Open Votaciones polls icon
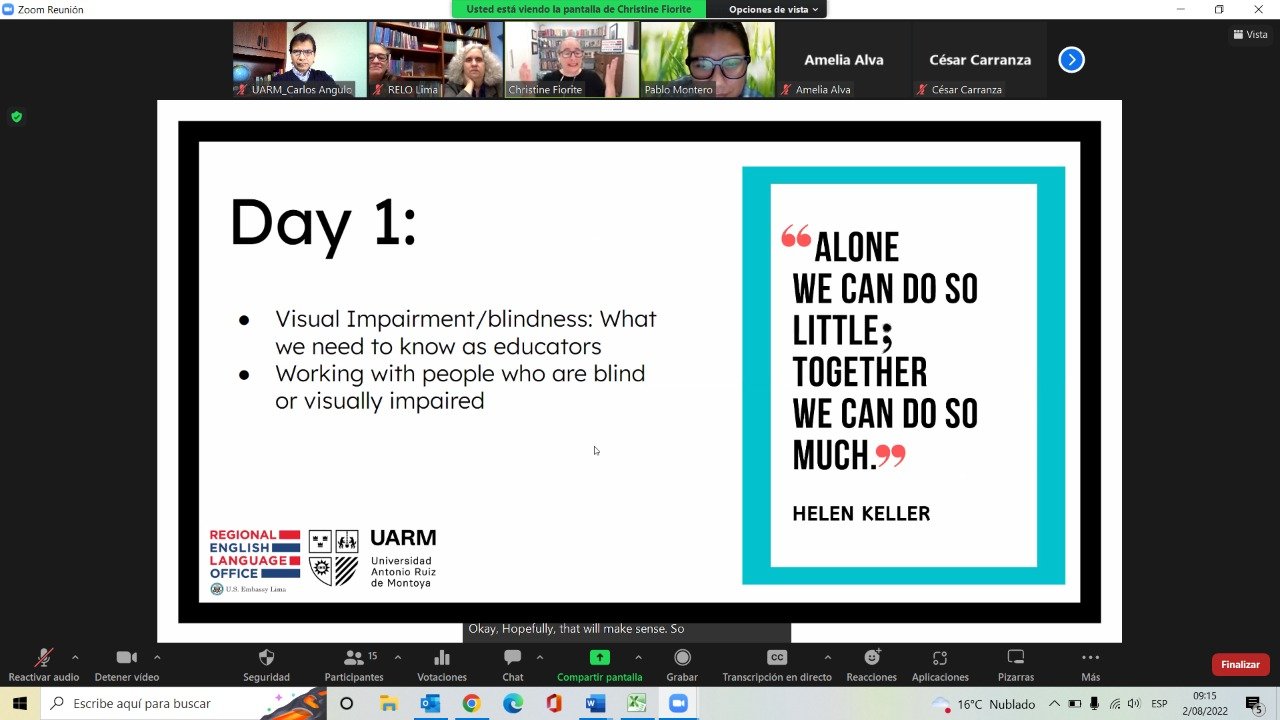1280x720 pixels. click(442, 658)
